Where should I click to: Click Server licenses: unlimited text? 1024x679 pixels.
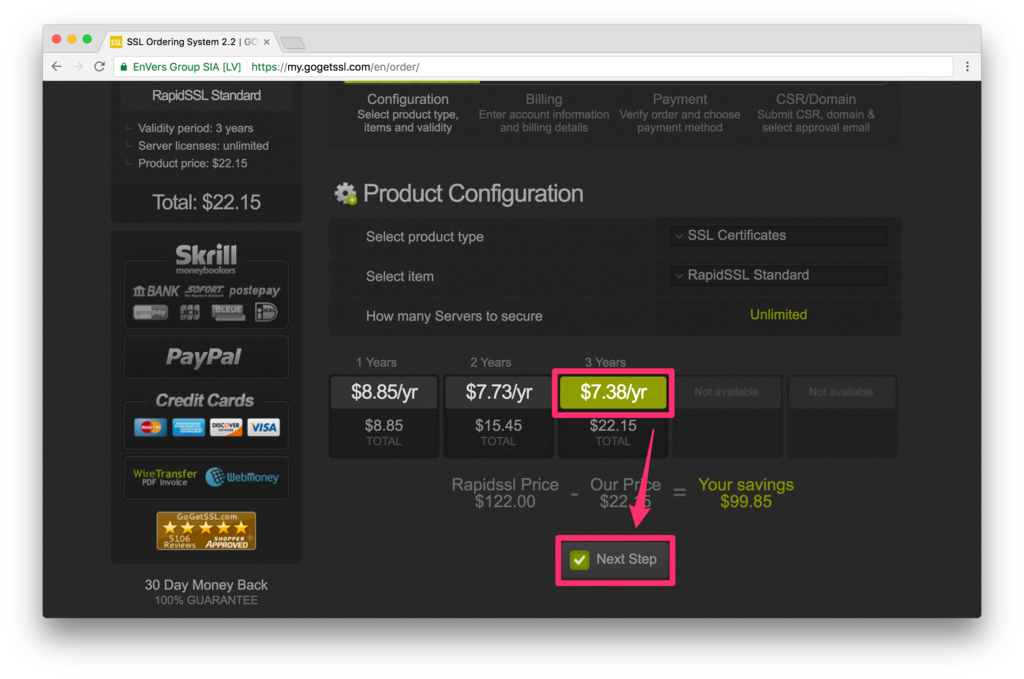point(203,146)
